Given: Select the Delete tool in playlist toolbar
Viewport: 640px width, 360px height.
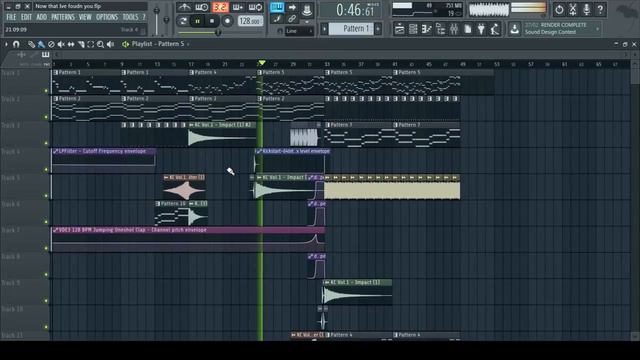Looking at the screenshot, I should tap(51, 44).
